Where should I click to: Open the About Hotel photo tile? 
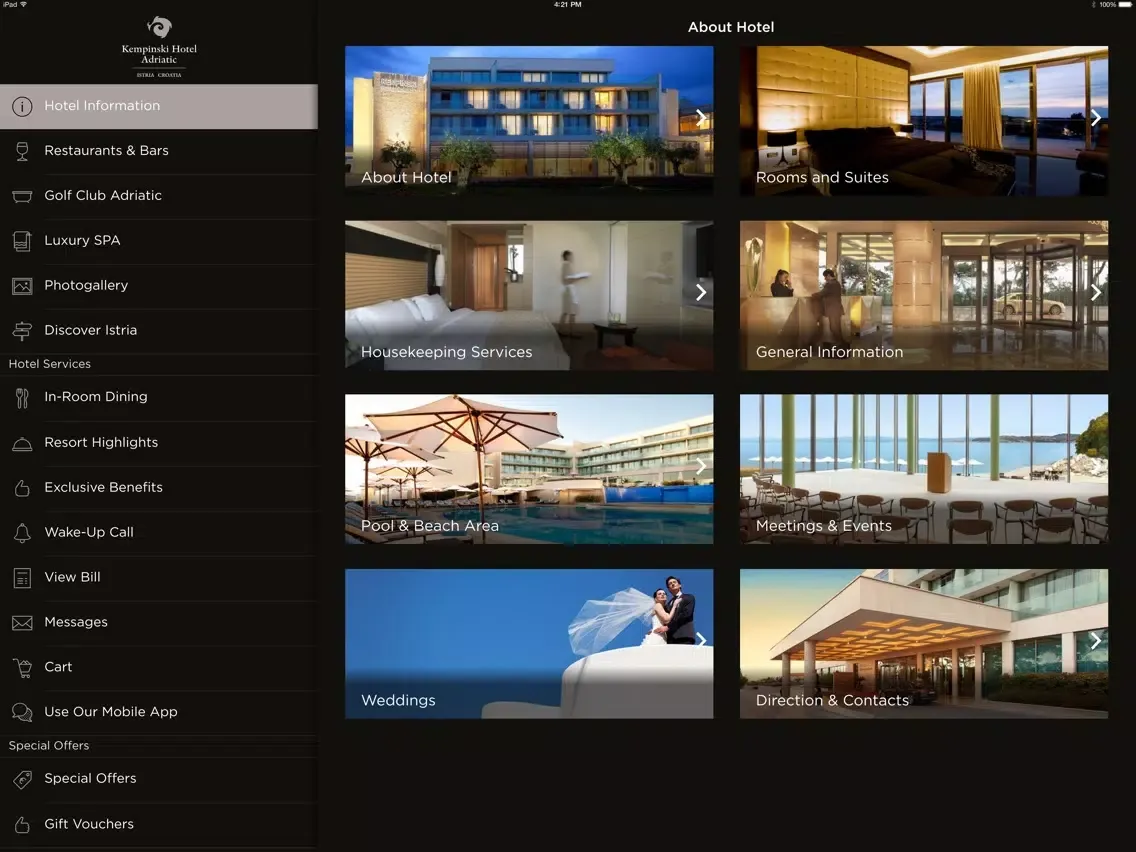point(529,121)
